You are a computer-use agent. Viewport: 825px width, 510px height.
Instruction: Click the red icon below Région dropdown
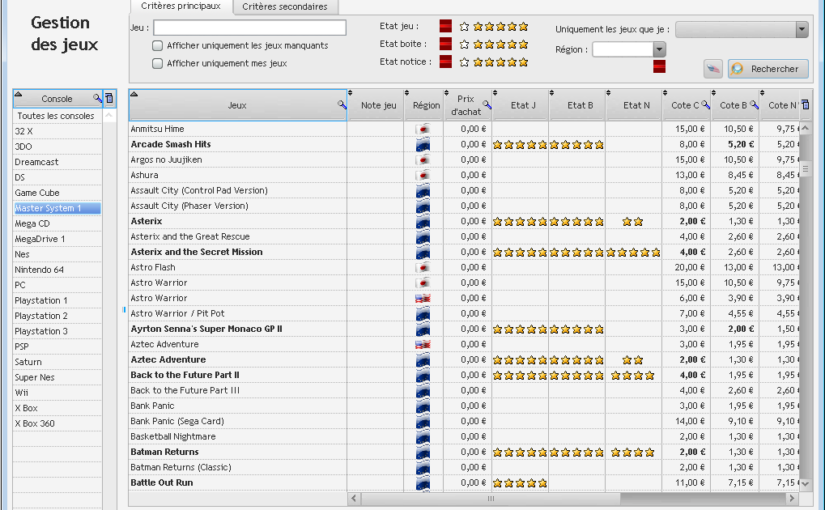659,66
